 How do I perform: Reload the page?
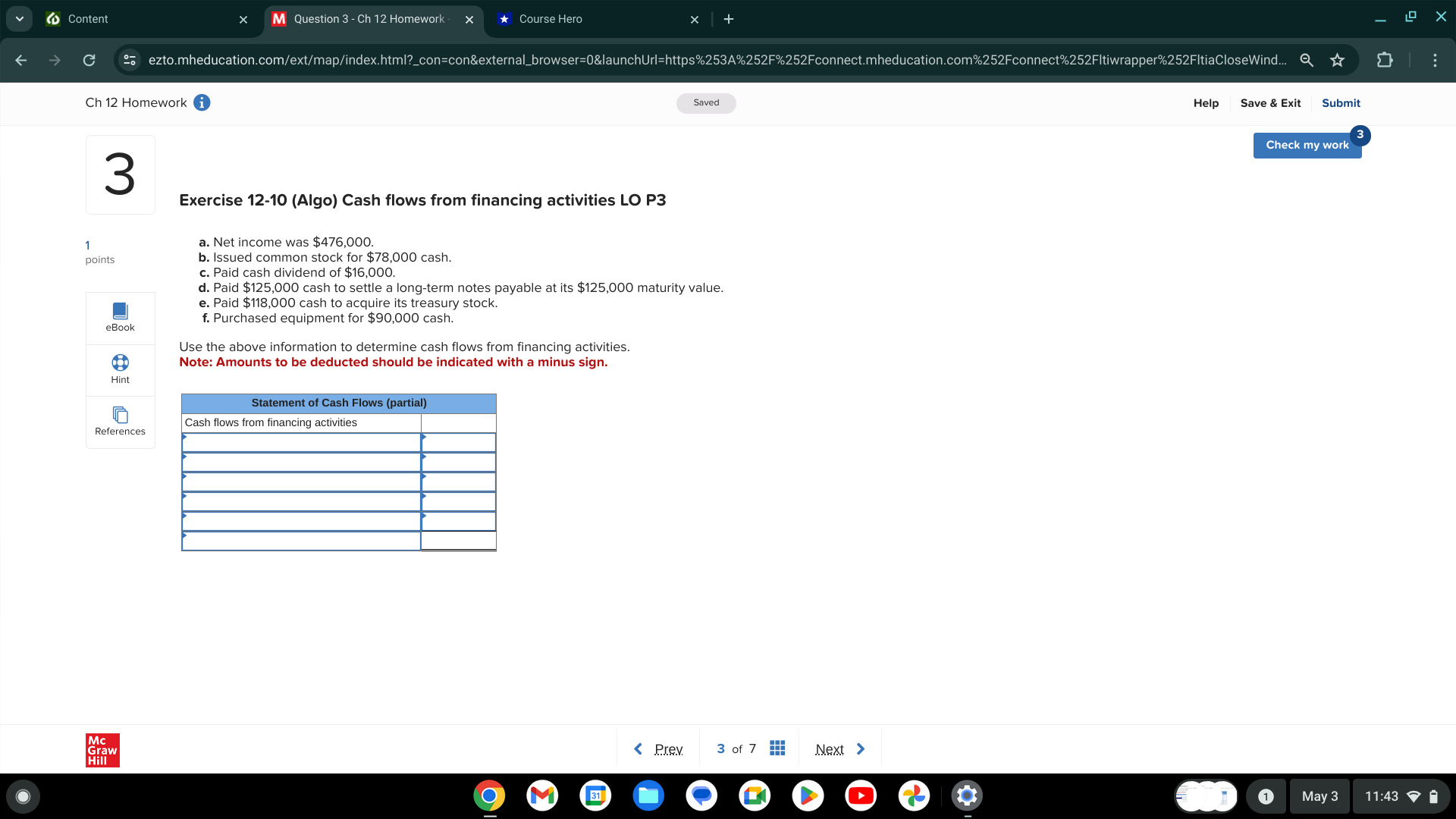click(89, 60)
